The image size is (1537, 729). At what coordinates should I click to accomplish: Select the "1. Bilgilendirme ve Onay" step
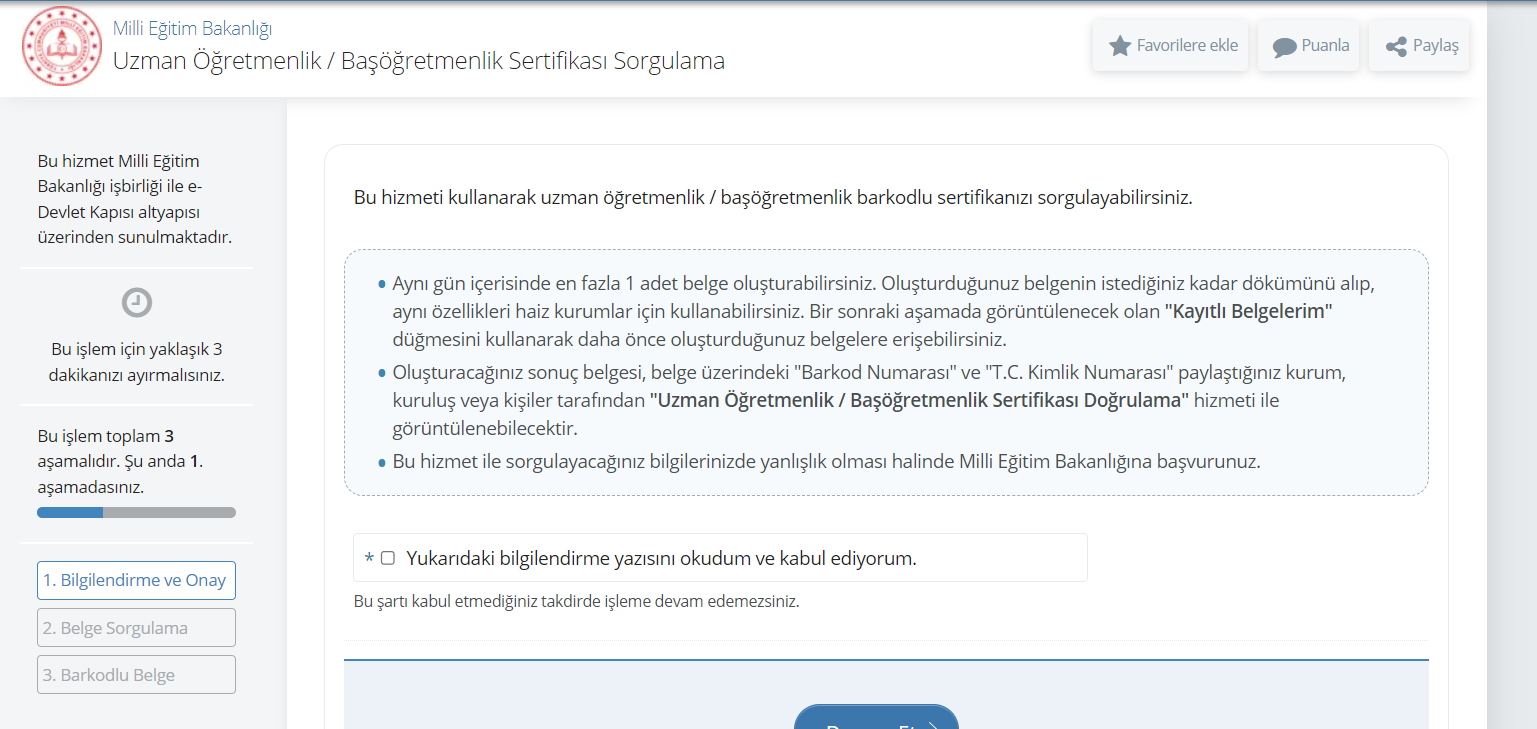[x=136, y=580]
